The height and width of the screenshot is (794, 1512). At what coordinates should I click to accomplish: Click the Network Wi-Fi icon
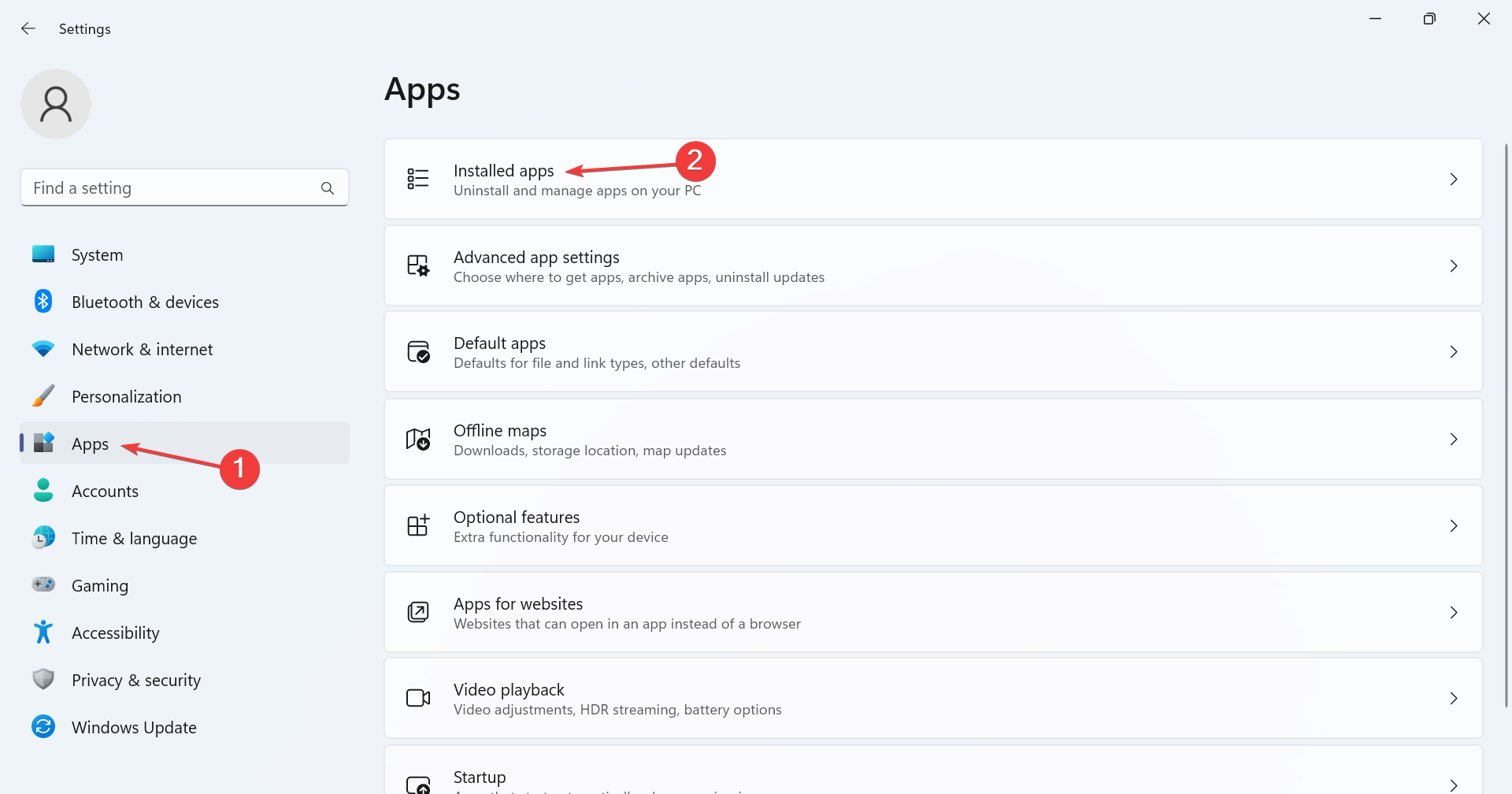pyautogui.click(x=43, y=349)
